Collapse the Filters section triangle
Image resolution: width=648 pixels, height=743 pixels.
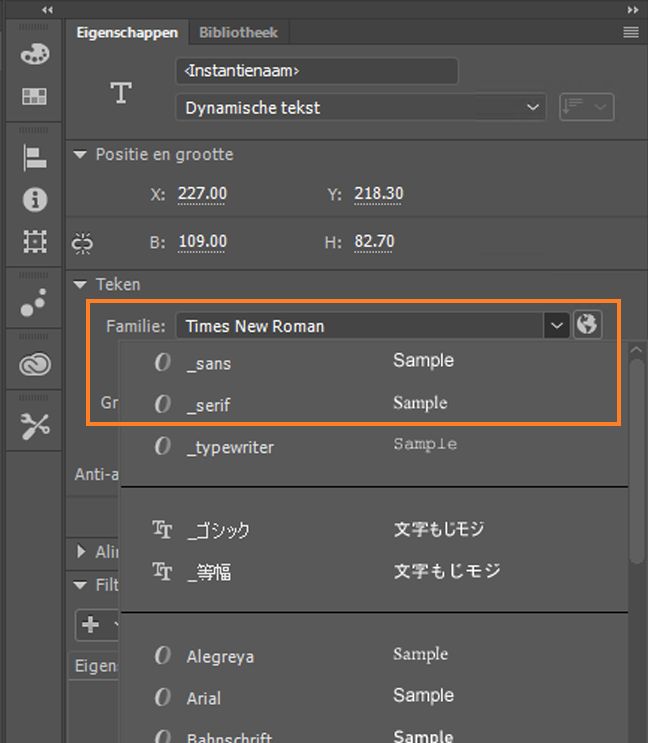coord(80,585)
